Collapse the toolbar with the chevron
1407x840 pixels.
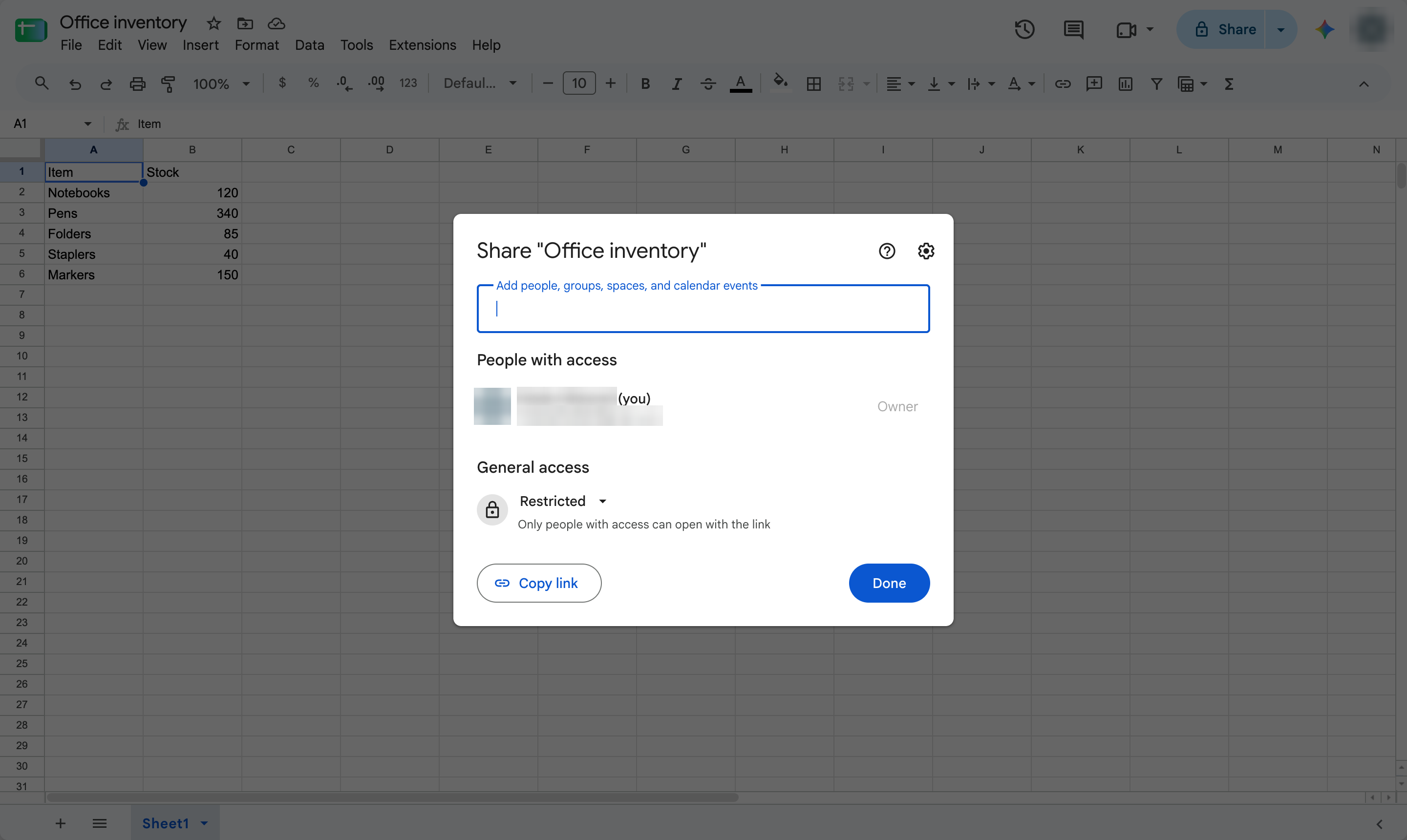click(x=1364, y=84)
